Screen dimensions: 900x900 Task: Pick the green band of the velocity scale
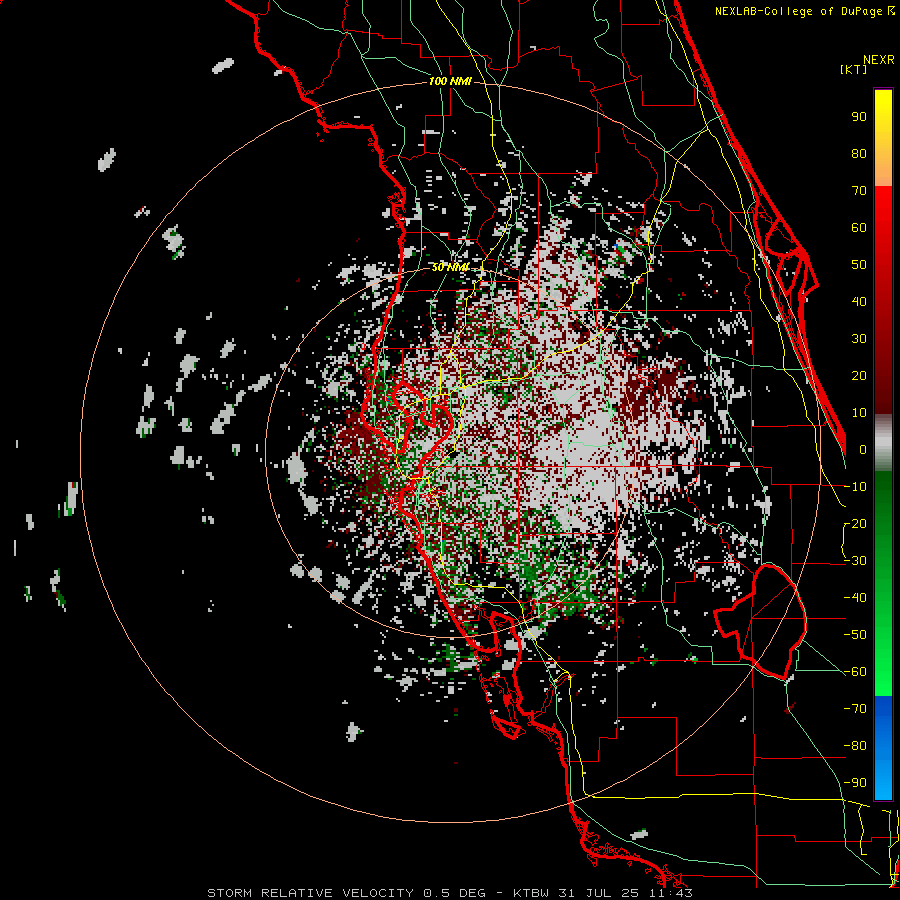tap(883, 584)
